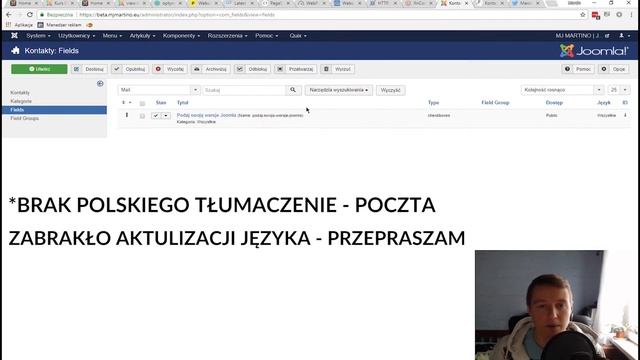640x360 pixels.
Task: Click the Szukaj search input field
Action: (x=243, y=90)
